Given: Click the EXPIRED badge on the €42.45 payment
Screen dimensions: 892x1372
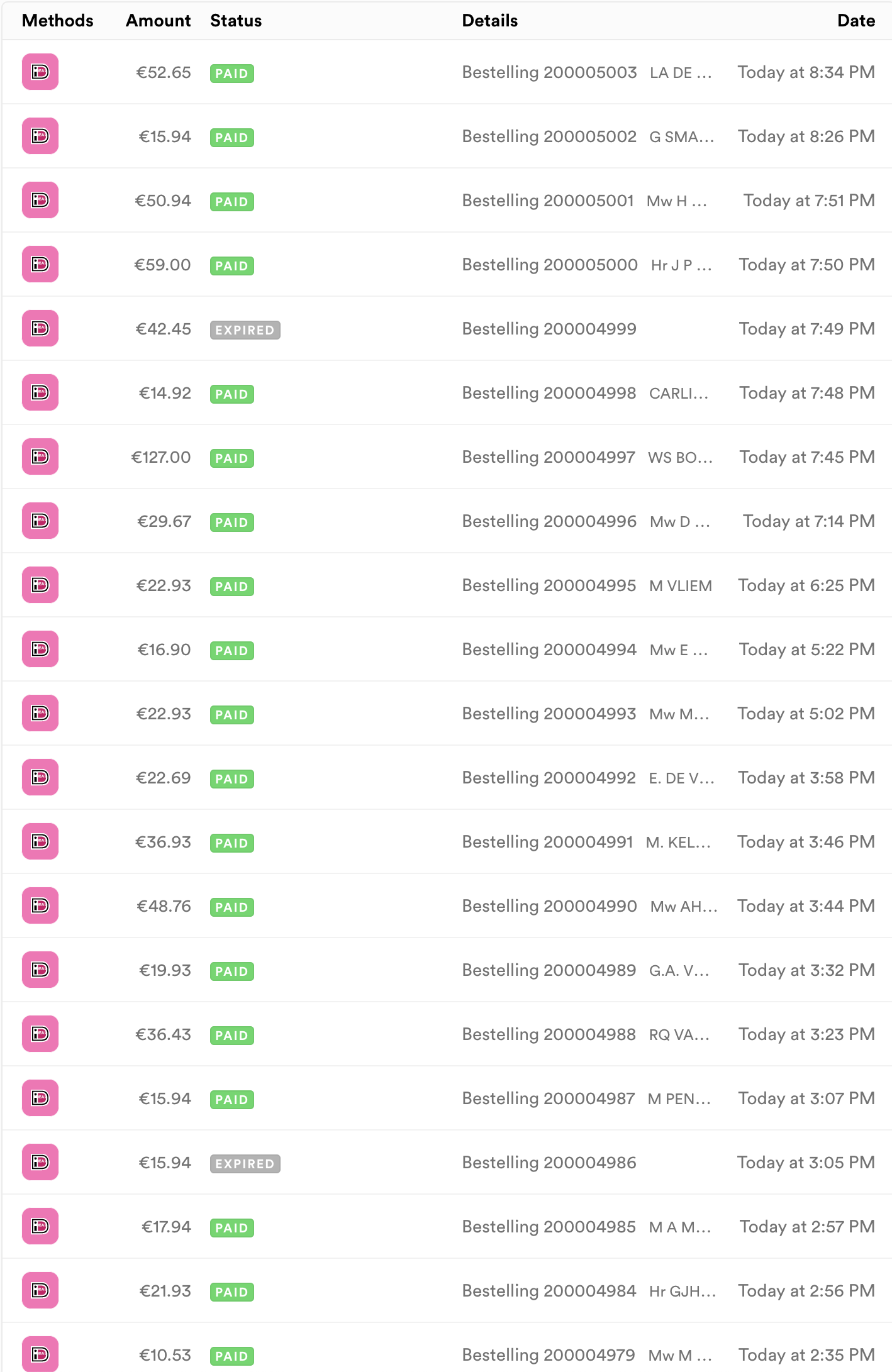Looking at the screenshot, I should [245, 330].
